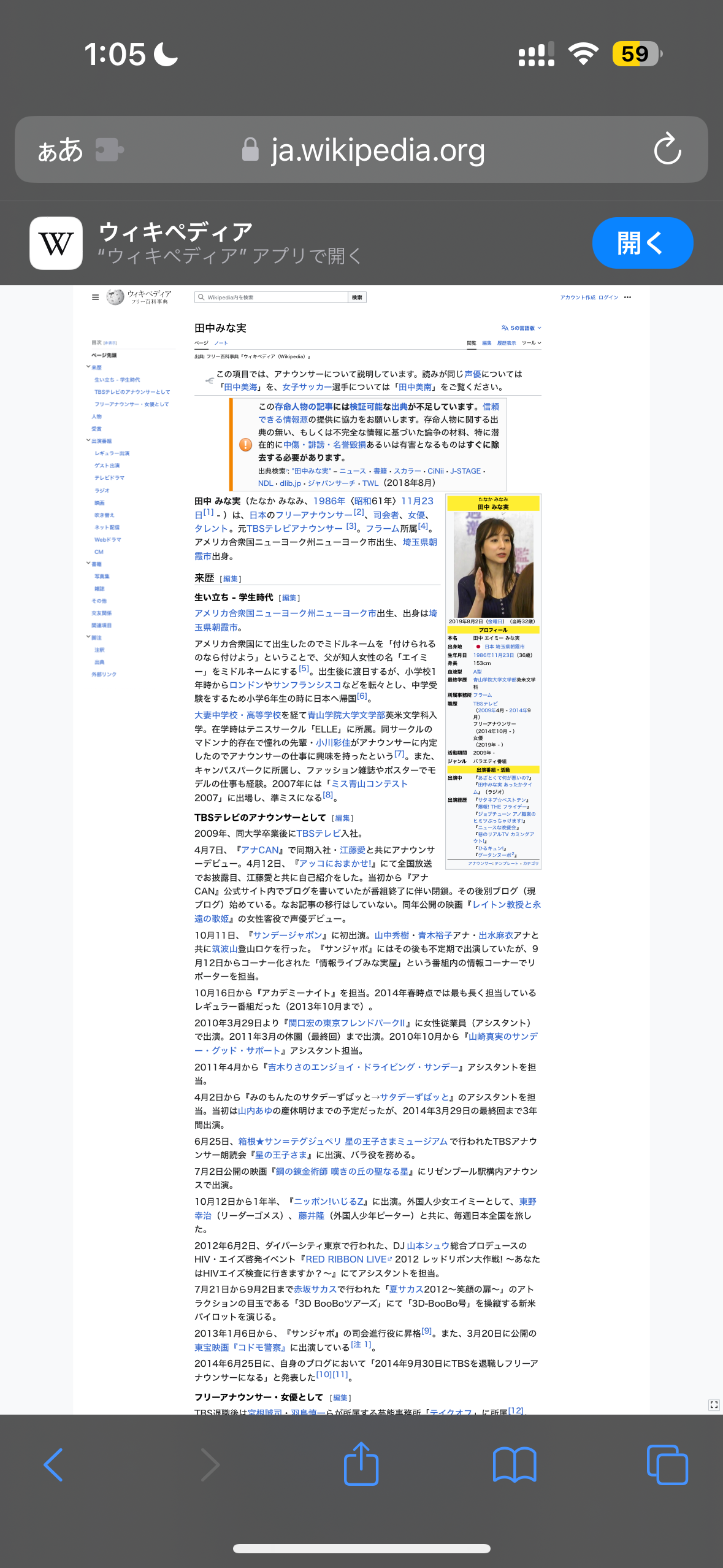Collapse the 書籍 contents section
Viewport: 723px width, 1568px height.
88,563
